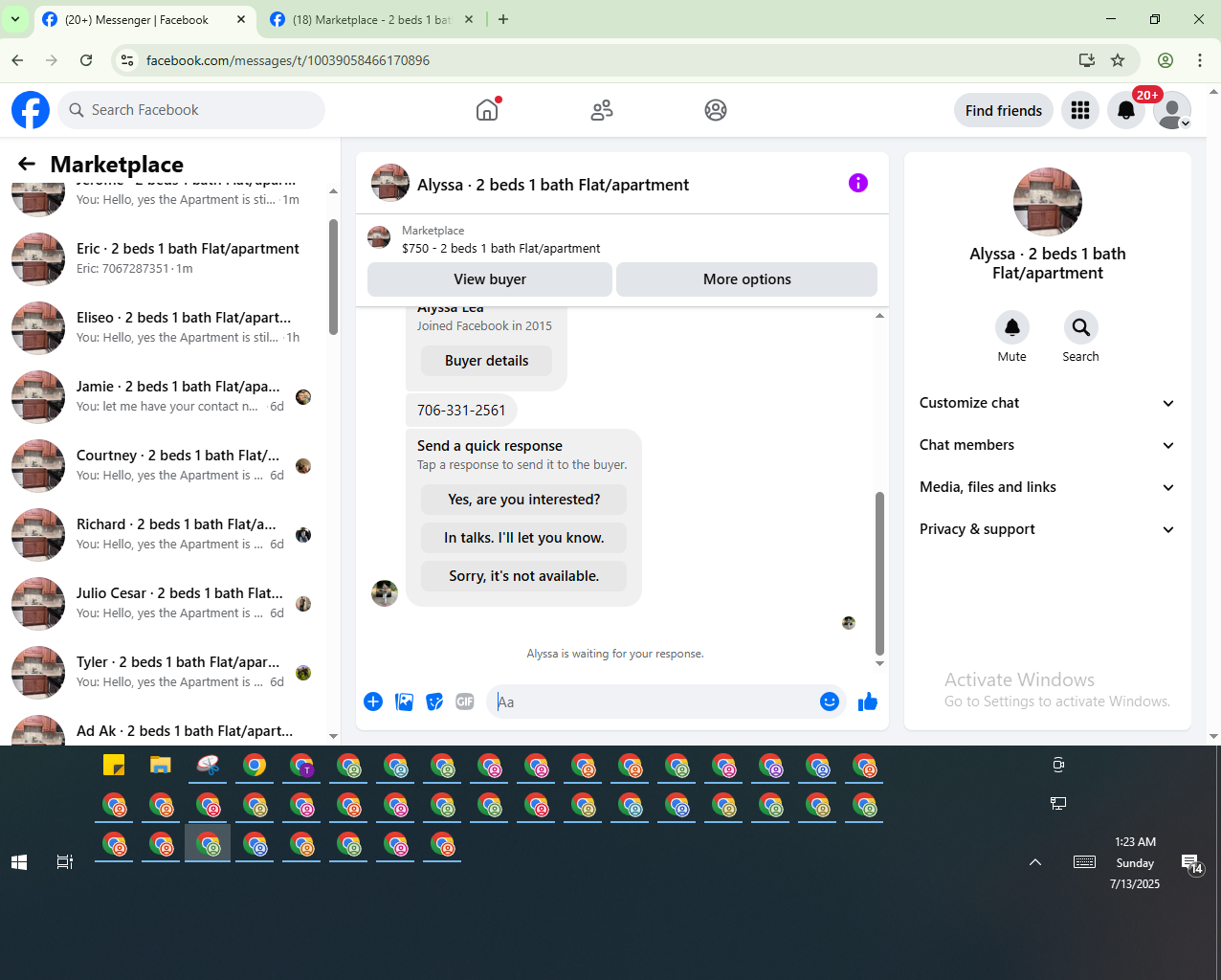Image resolution: width=1221 pixels, height=980 pixels.
Task: Choose a sticker in composer
Action: 434,702
